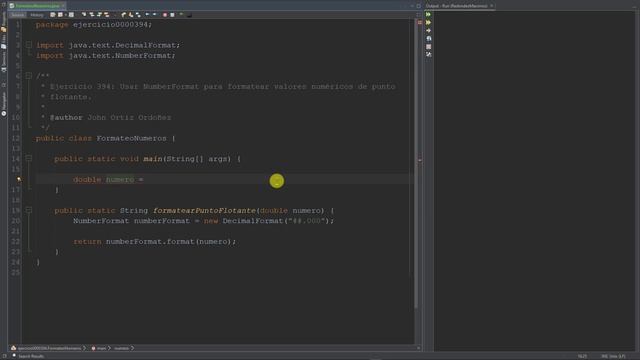Click red error mark in editor stripe
This screenshot has width=640, height=360.
(420, 160)
